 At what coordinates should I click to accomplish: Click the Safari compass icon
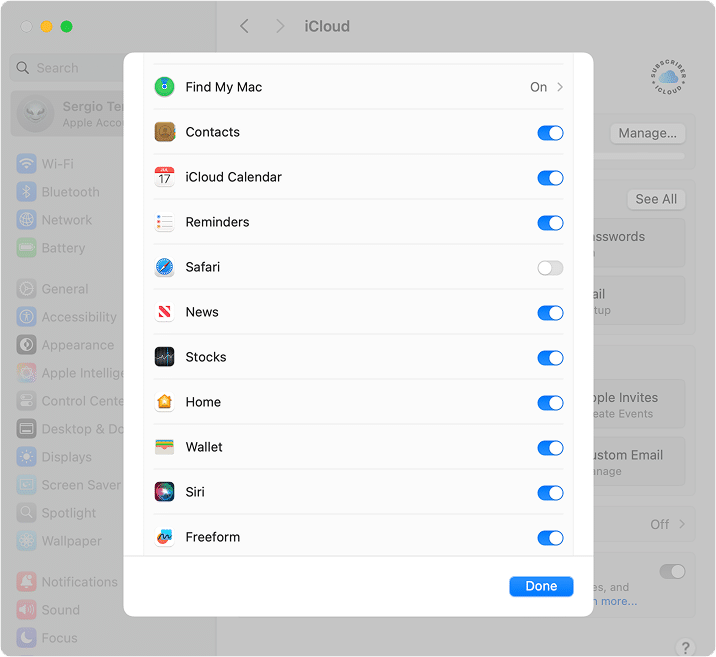(164, 267)
